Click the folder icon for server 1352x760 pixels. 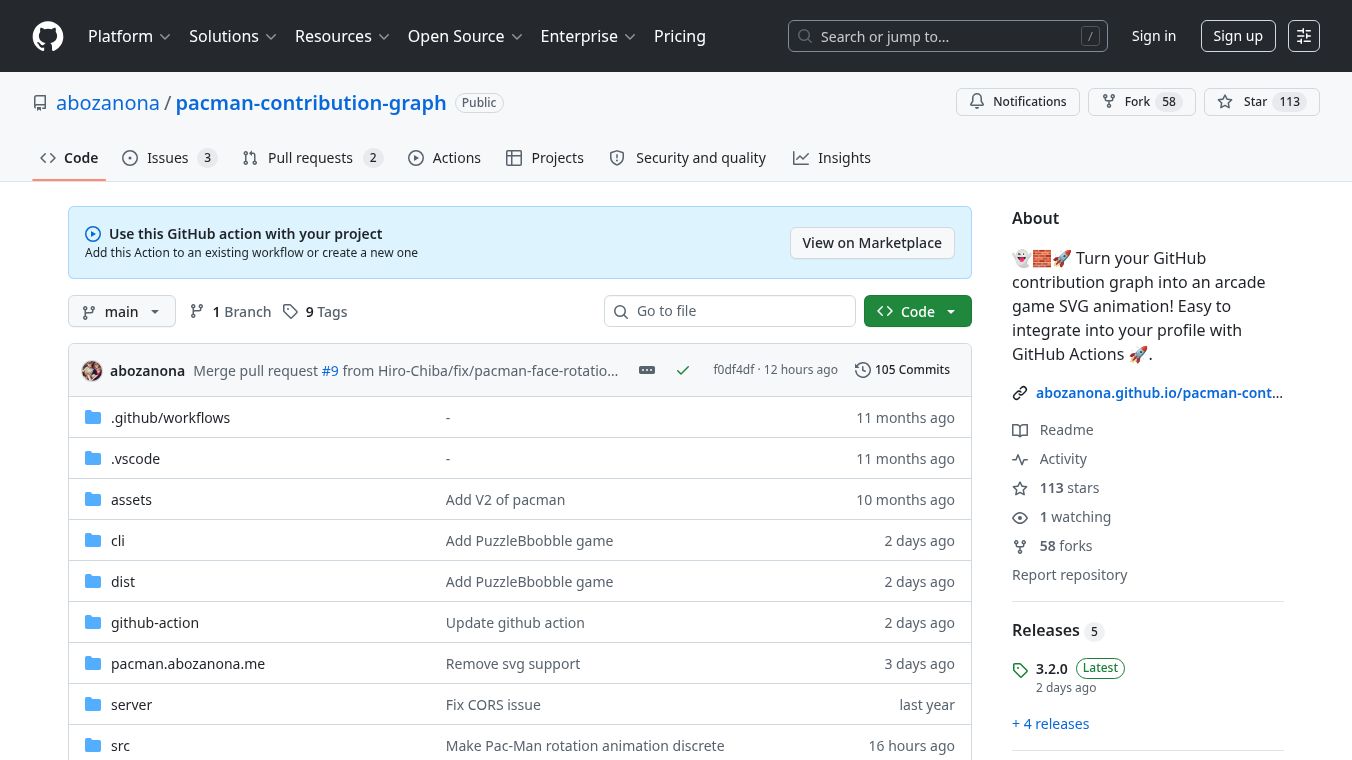point(93,705)
